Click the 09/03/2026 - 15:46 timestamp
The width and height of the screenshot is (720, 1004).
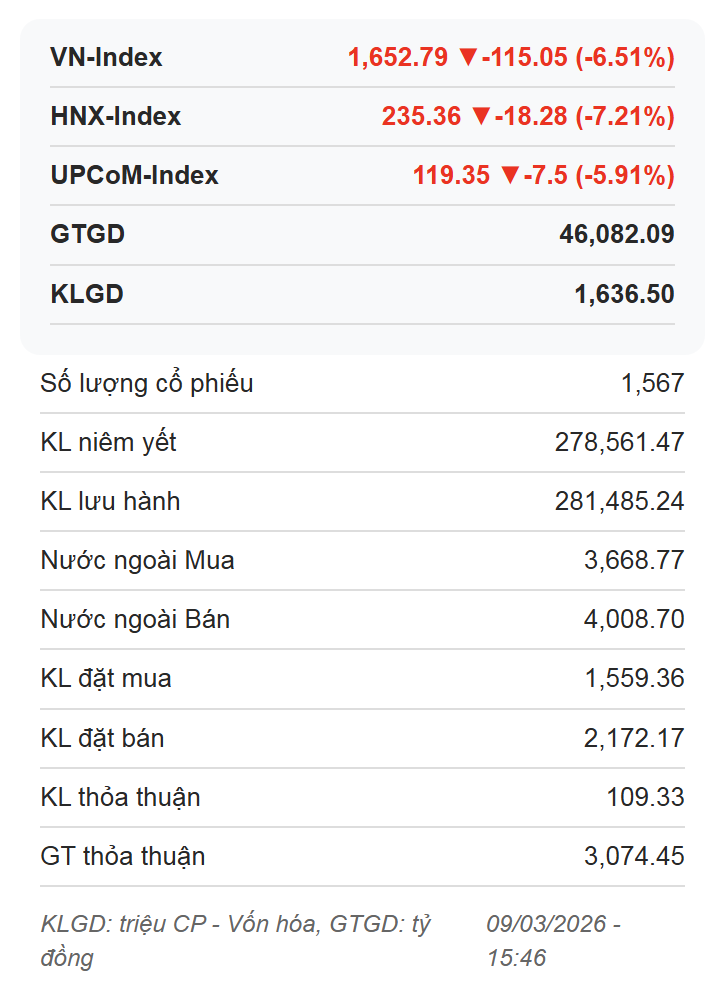553,940
